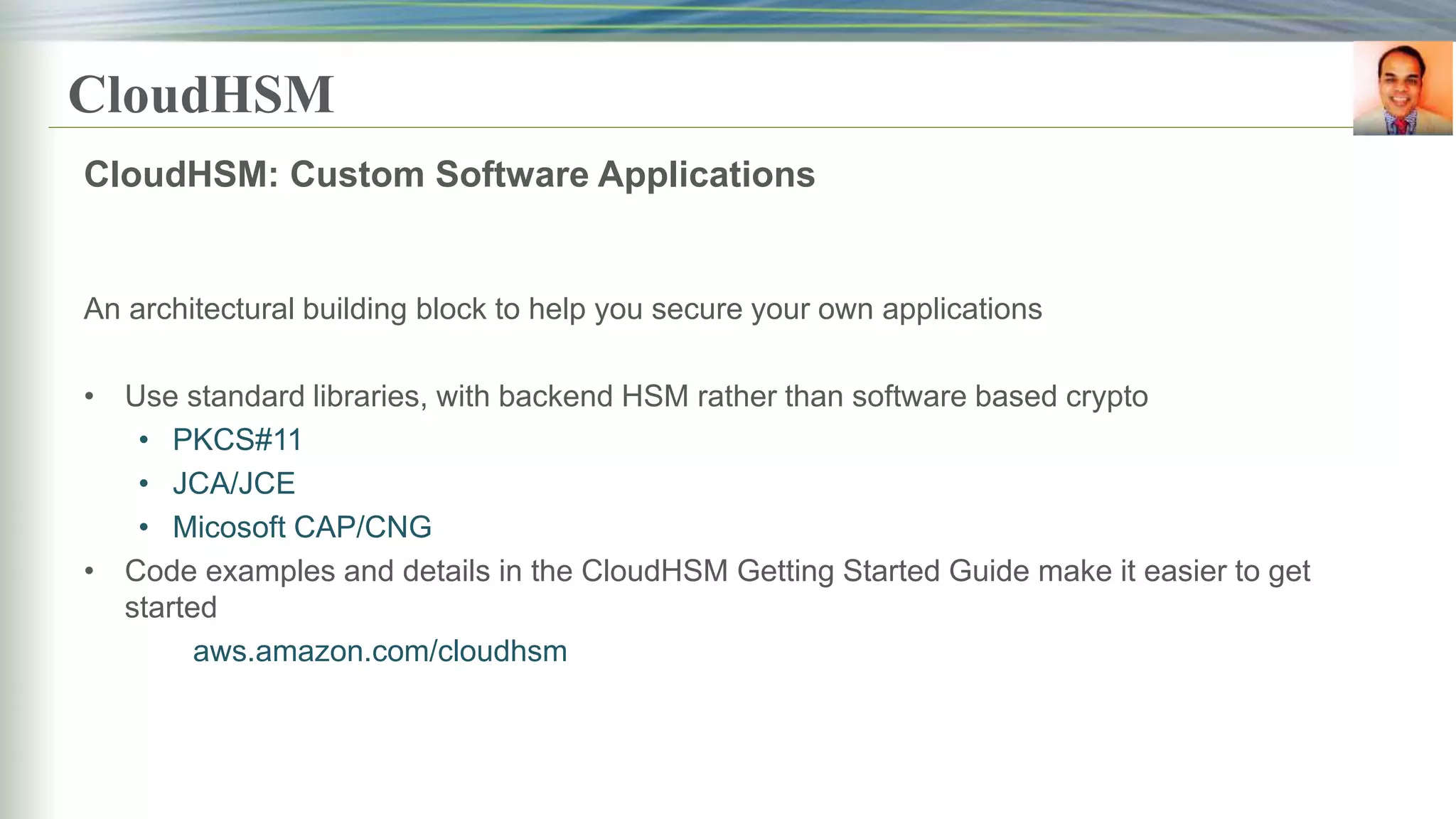Image resolution: width=1456 pixels, height=819 pixels.
Task: Click the 'Code examples and details' bullet
Action: click(717, 589)
